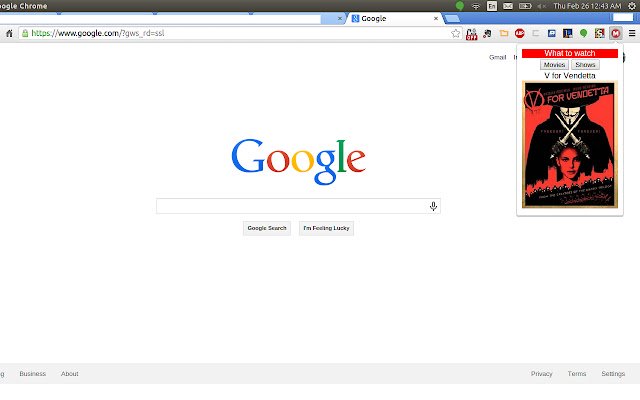Open the Gmail link

[498, 58]
